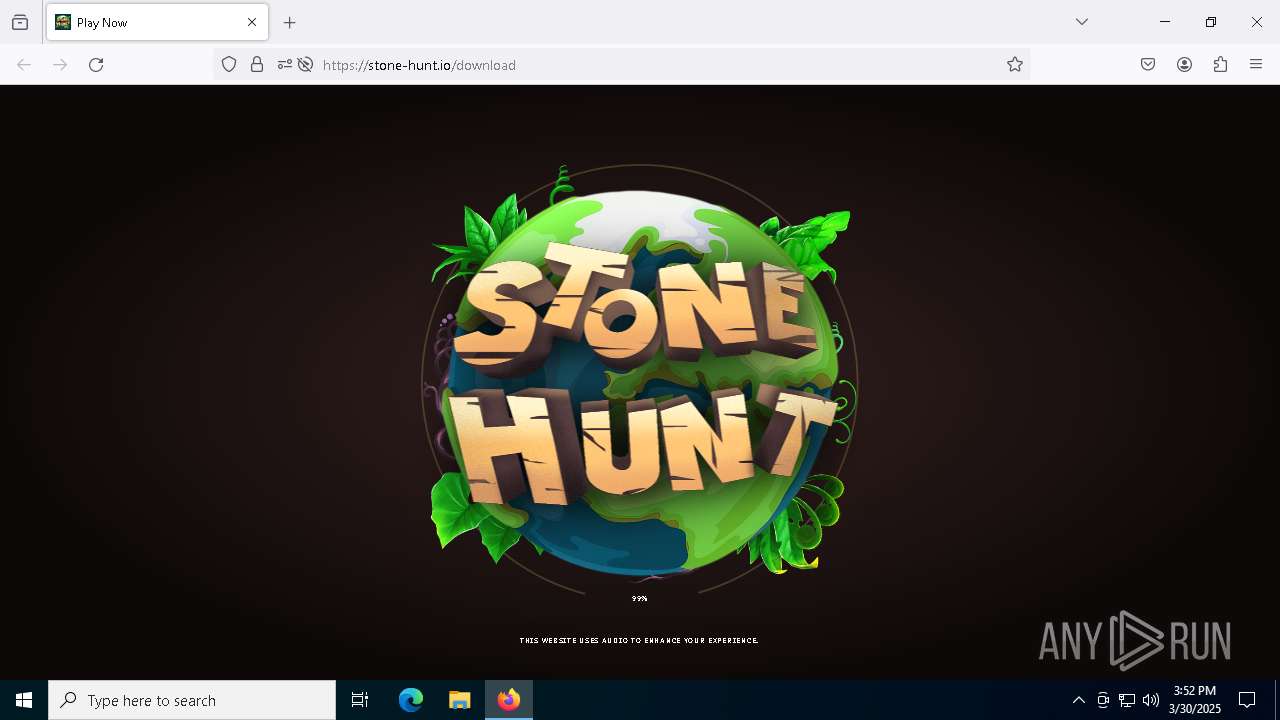1280x720 pixels.
Task: Open Firefox application hamburger menu
Action: 1256,65
